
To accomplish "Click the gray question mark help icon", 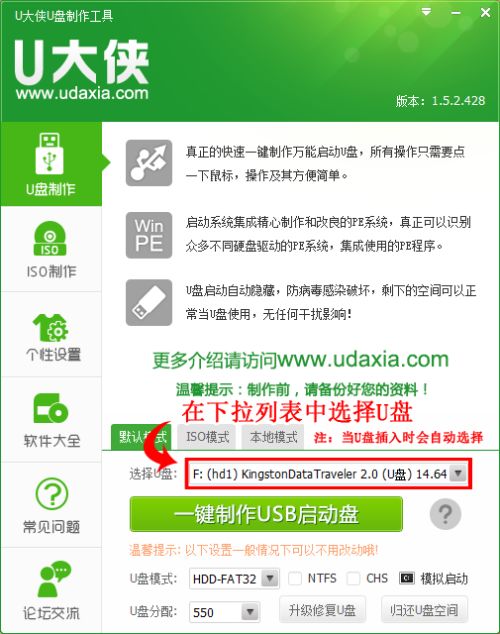I will pos(445,514).
